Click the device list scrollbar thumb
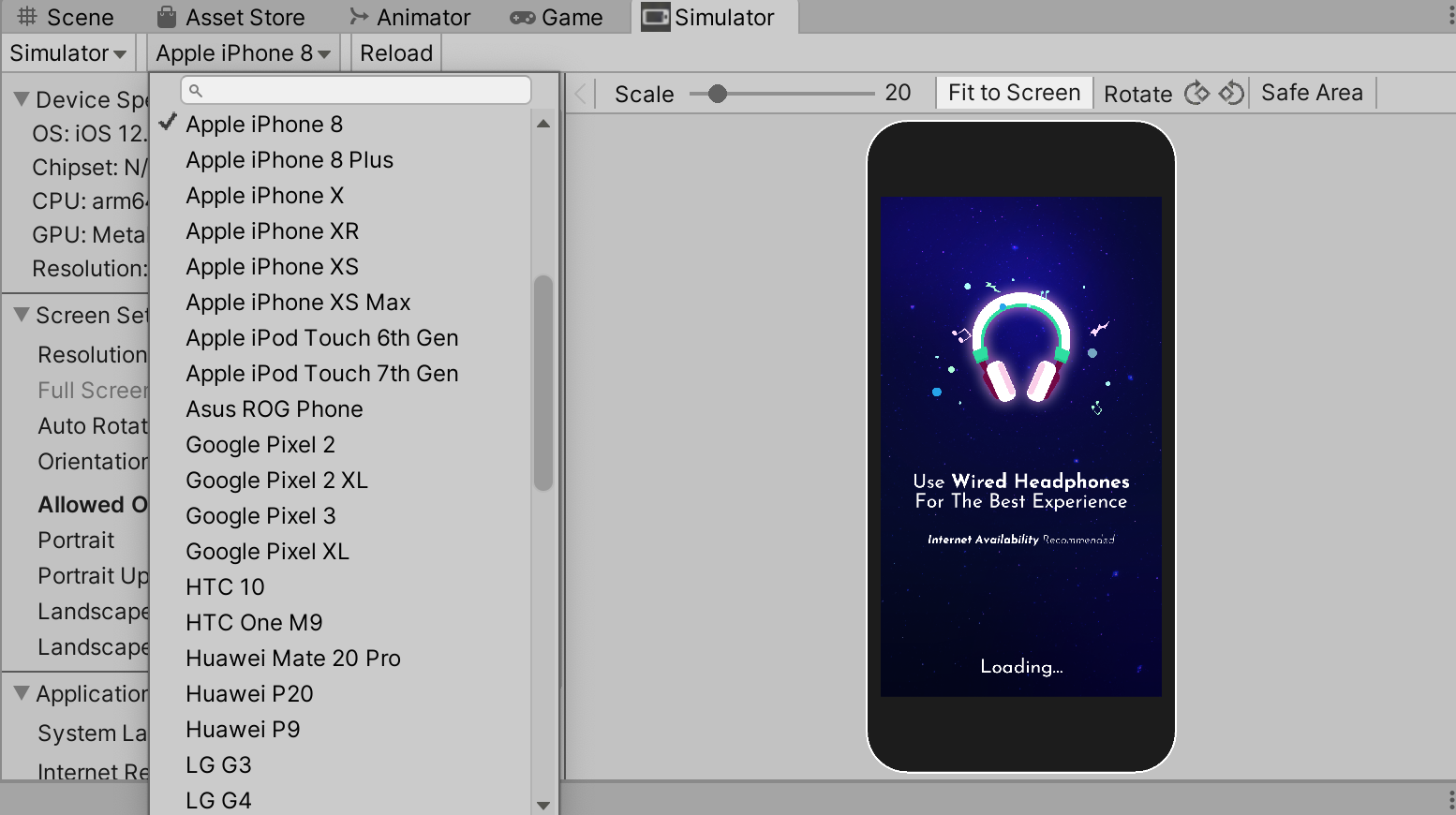Viewport: 1456px width, 815px height. pyautogui.click(x=543, y=382)
